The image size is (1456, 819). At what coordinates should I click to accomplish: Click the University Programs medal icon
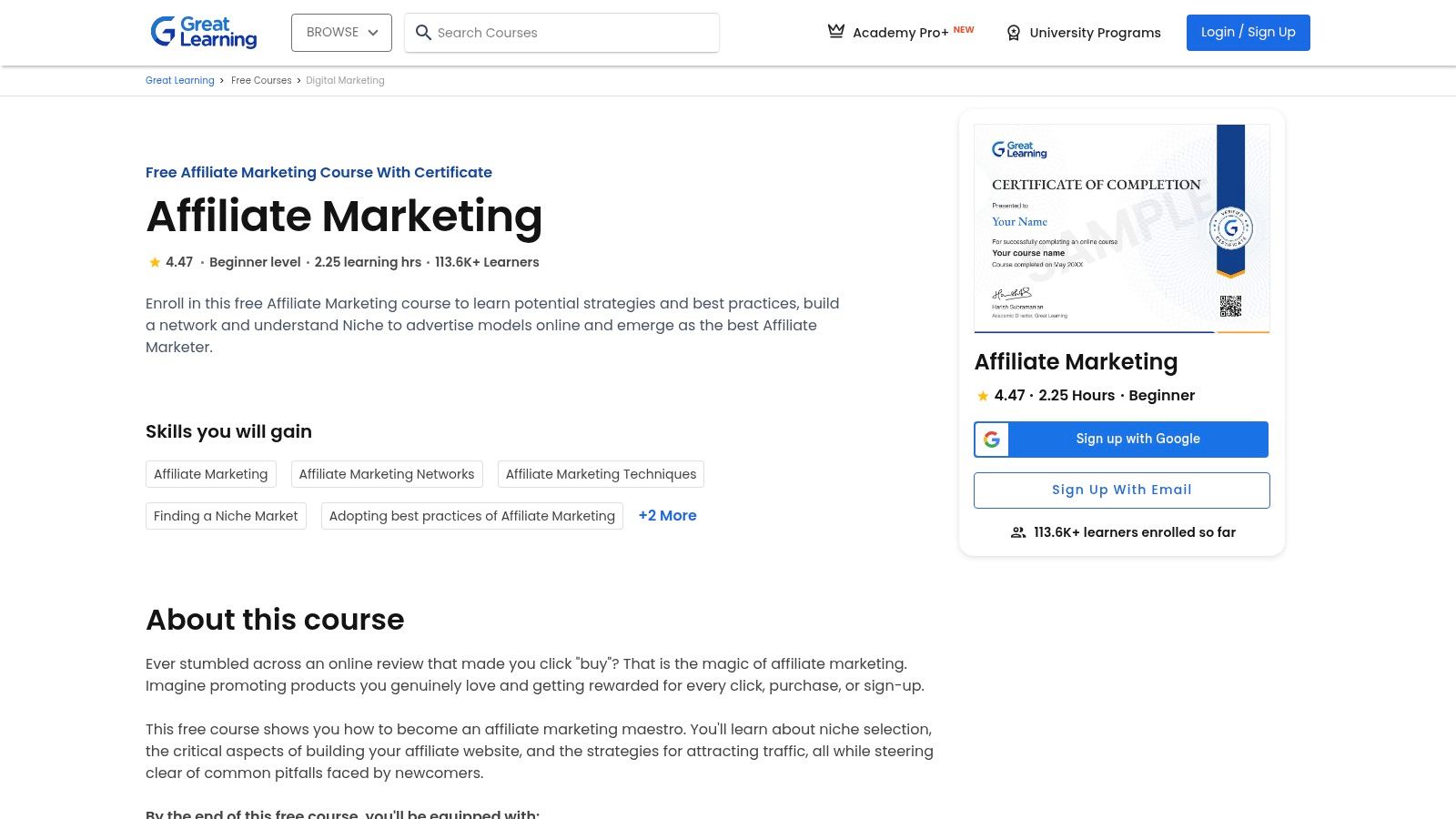(x=1013, y=33)
